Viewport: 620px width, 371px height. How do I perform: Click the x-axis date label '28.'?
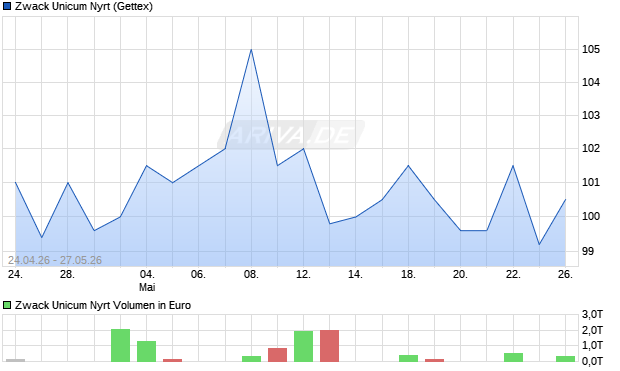67,274
